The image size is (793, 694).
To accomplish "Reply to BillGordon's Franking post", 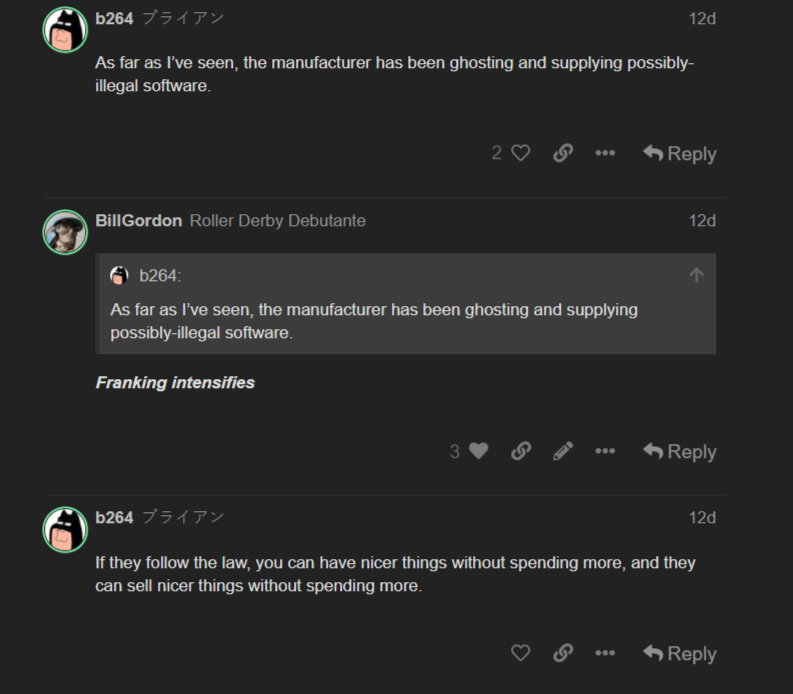I will 680,451.
